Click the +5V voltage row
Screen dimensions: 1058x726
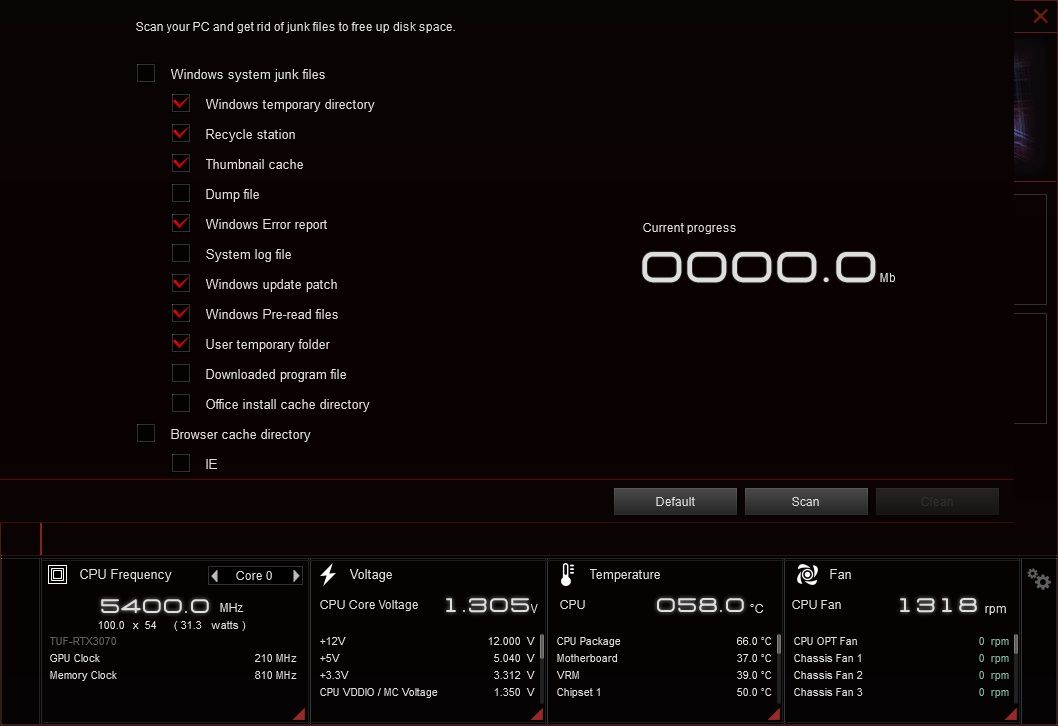click(427, 658)
